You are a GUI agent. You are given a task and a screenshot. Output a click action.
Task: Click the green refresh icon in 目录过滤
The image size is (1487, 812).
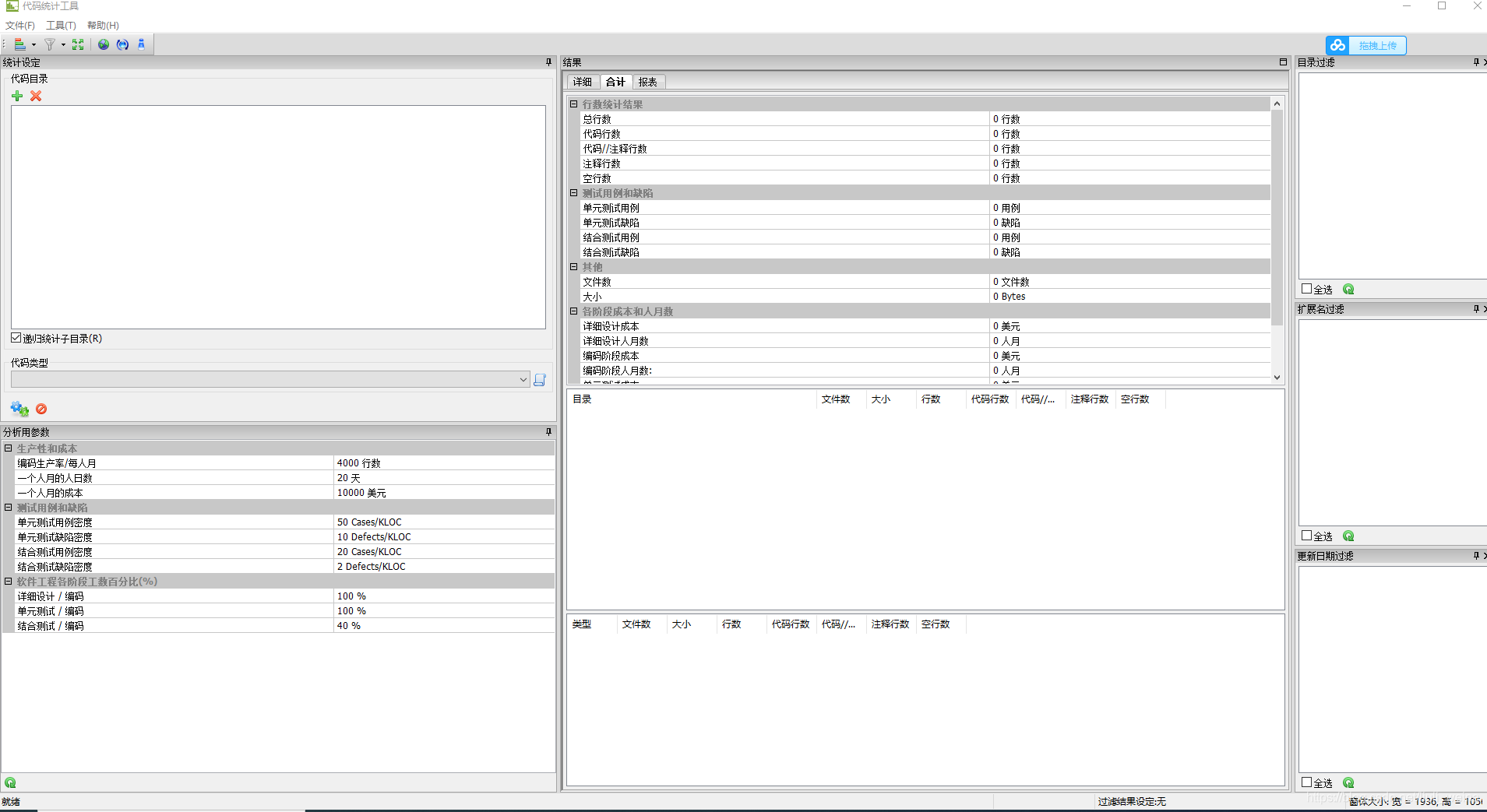(1348, 289)
